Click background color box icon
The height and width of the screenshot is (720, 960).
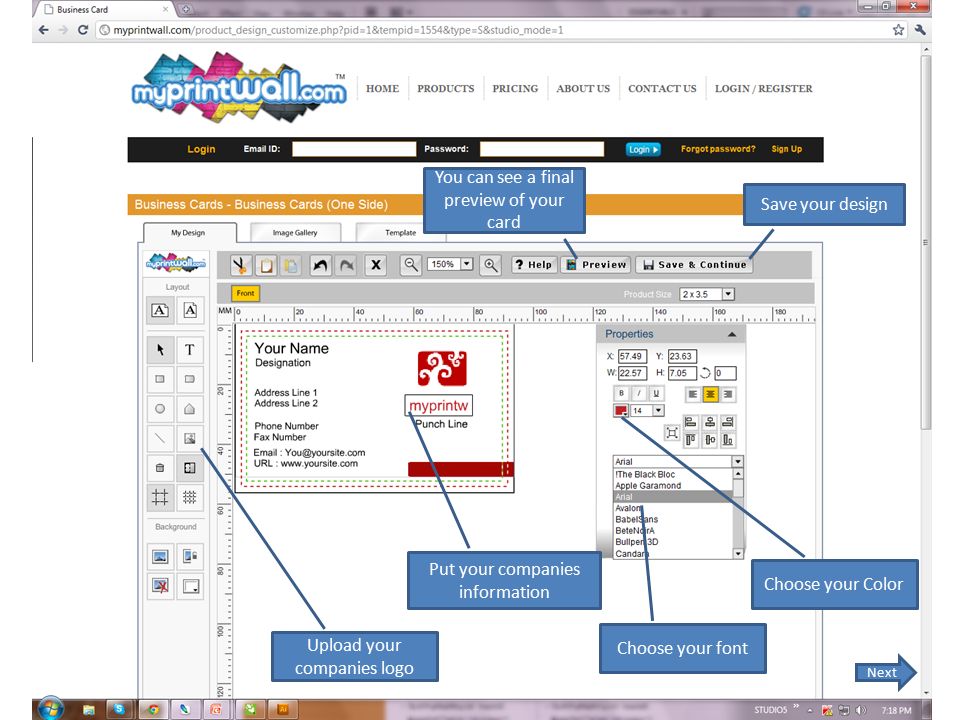pos(190,587)
